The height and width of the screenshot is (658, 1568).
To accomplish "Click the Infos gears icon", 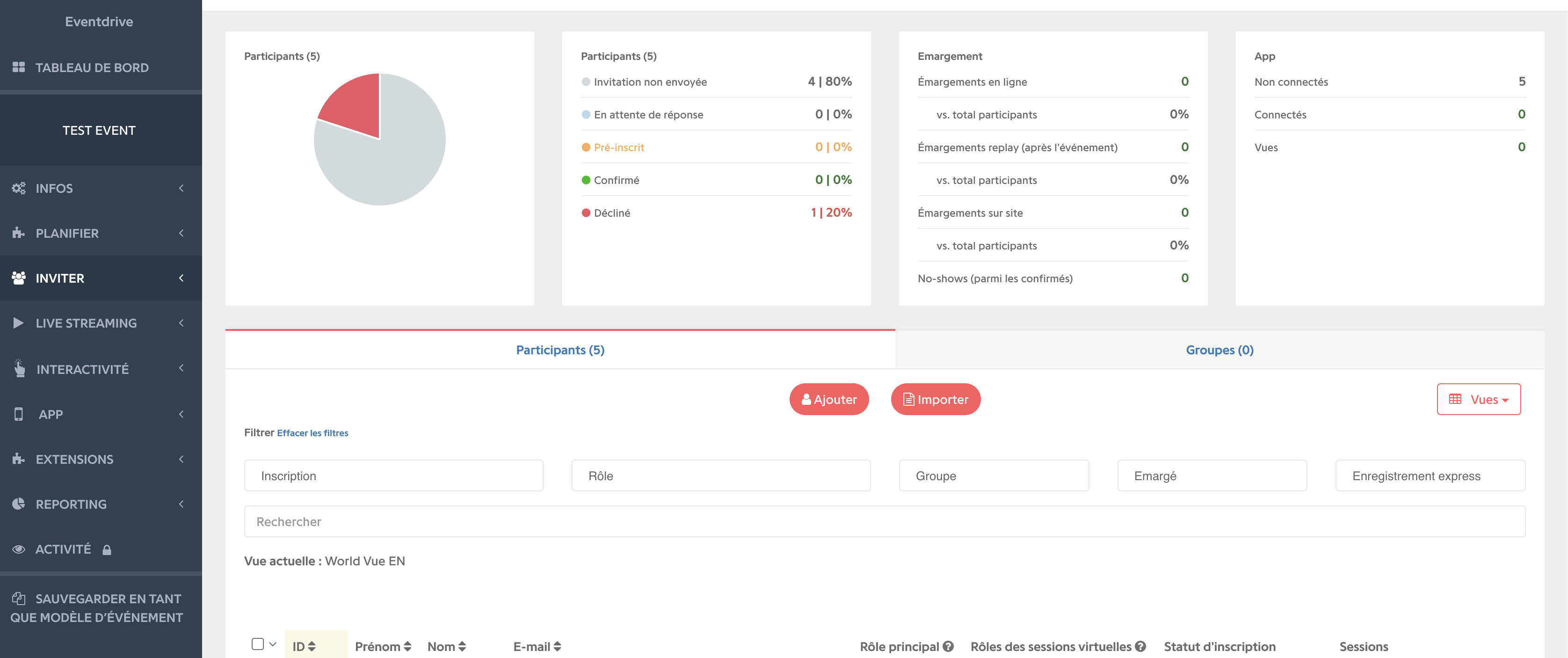I will tap(19, 188).
